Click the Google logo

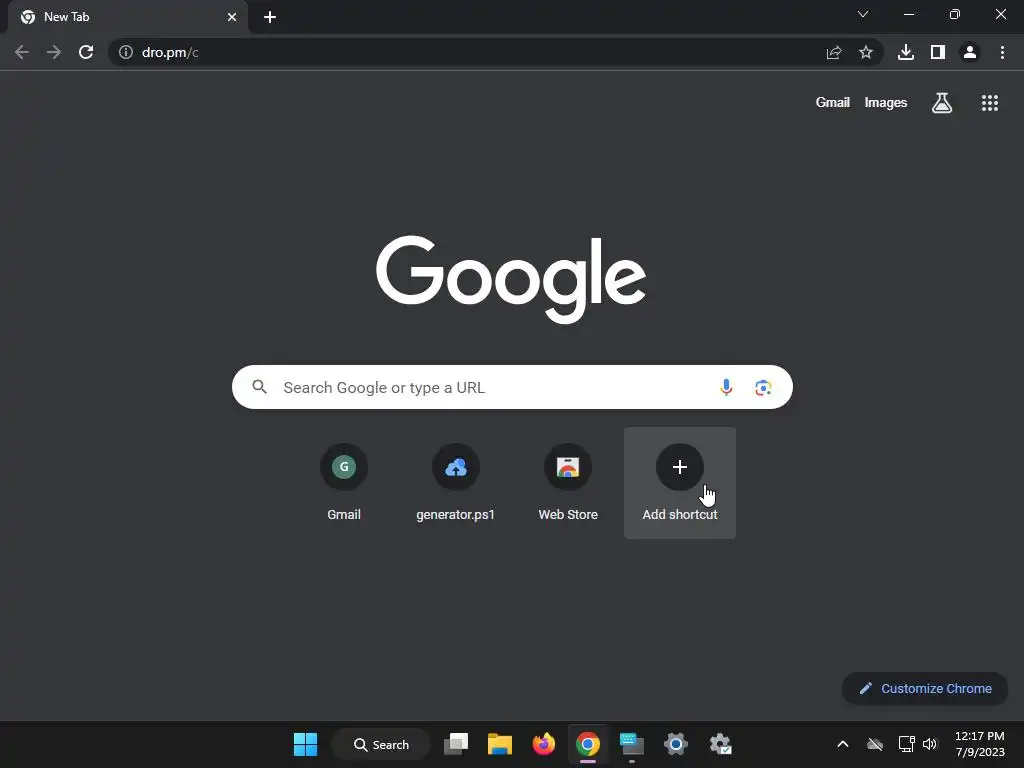pos(511,279)
